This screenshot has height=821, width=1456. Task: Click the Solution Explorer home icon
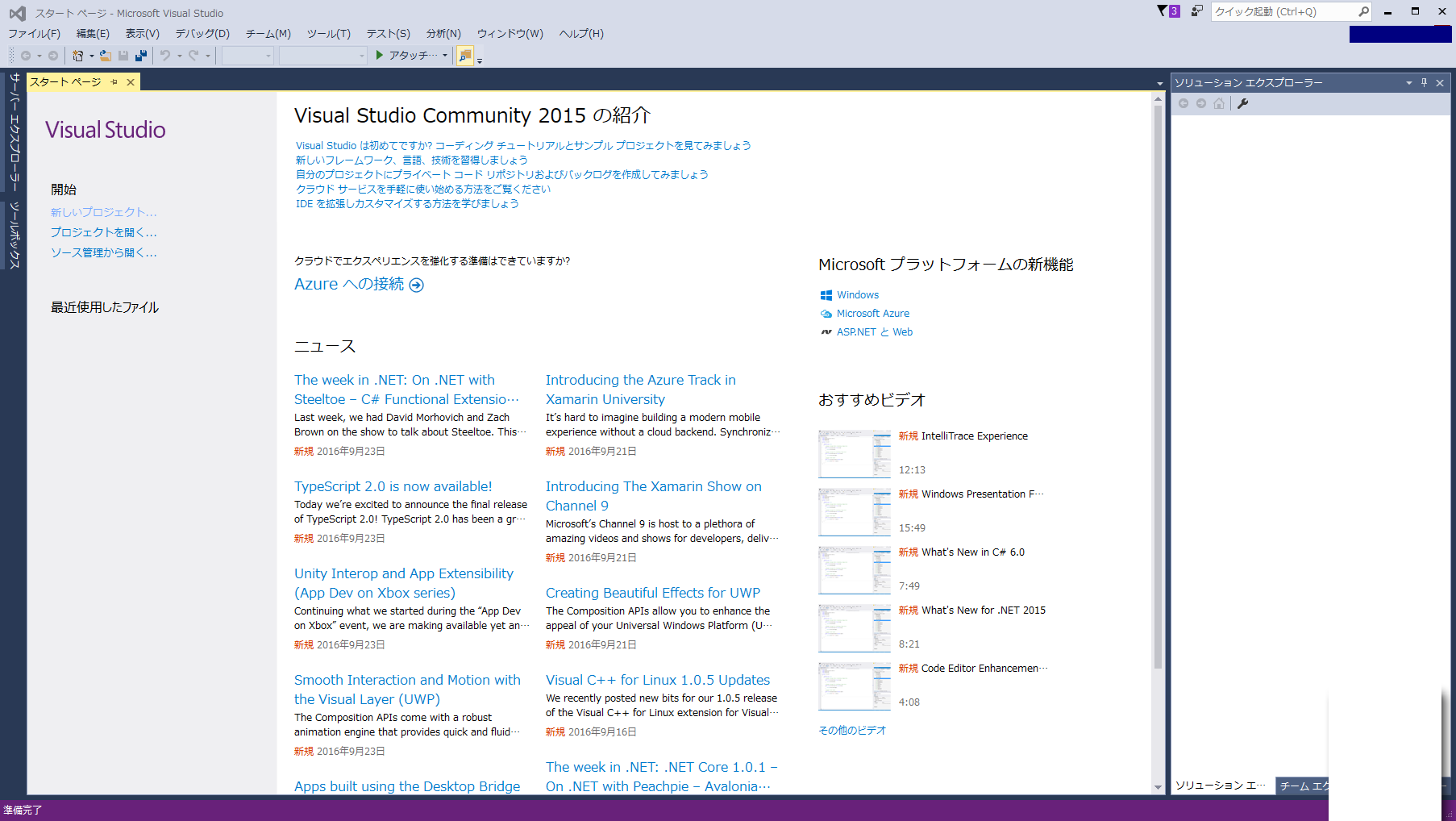click(1219, 103)
